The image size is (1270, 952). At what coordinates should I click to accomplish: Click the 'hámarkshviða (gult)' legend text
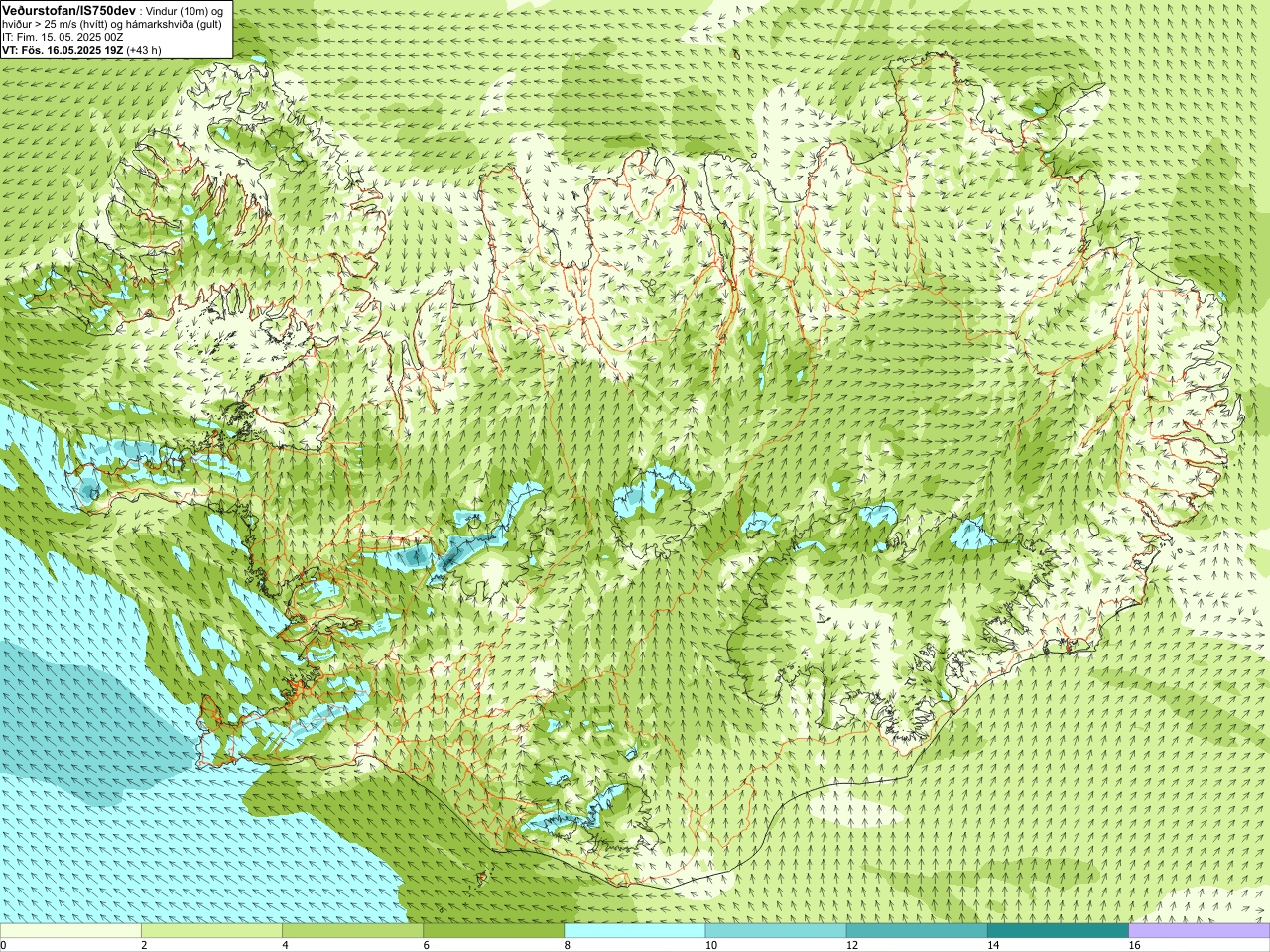pos(176,24)
